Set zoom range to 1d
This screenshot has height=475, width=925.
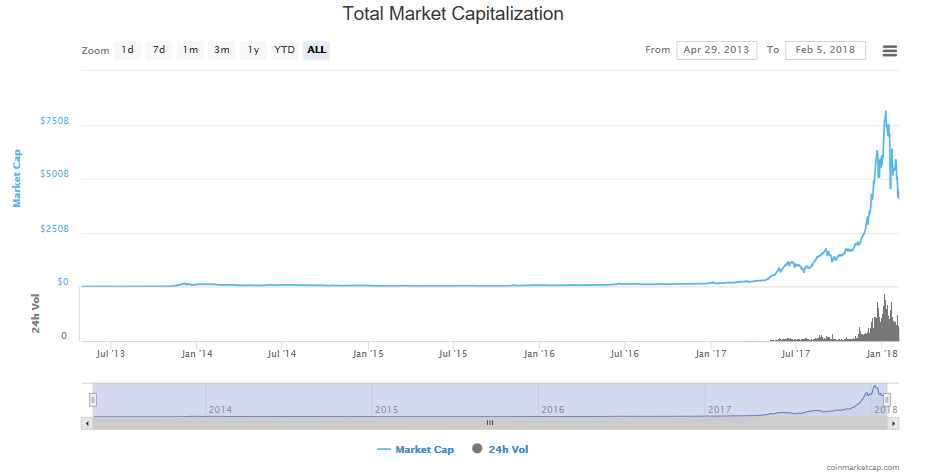point(127,50)
